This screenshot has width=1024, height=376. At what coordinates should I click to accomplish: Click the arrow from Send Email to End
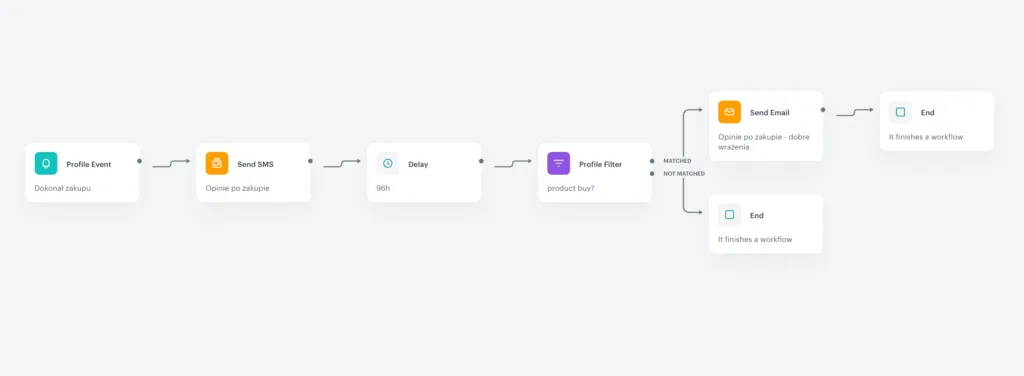point(855,113)
